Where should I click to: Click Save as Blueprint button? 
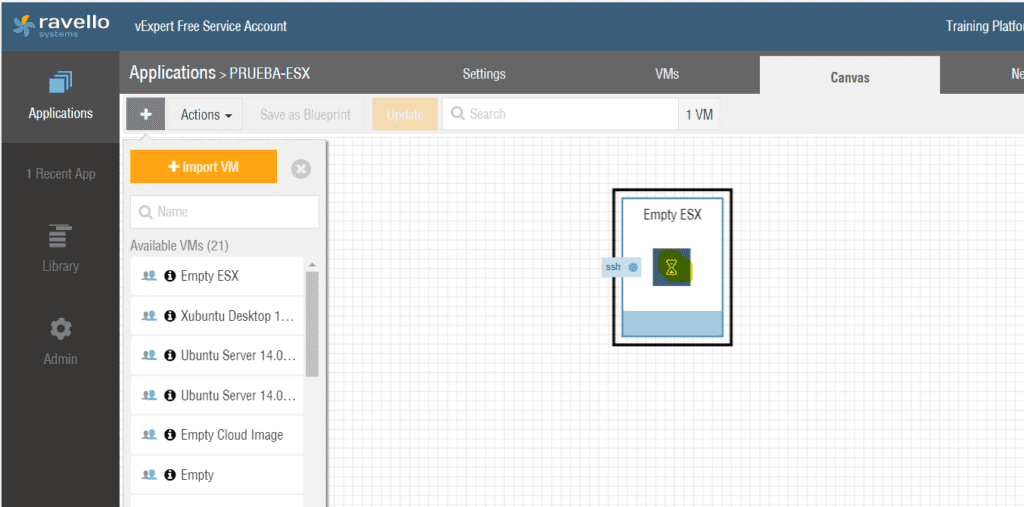tap(305, 114)
